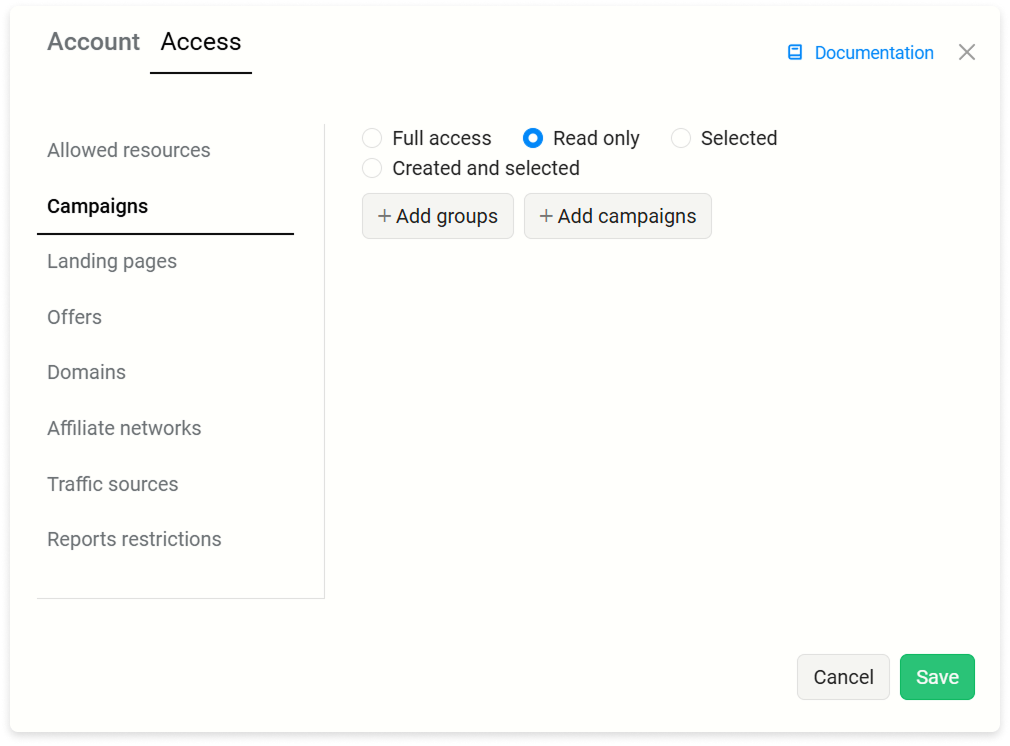The width and height of the screenshot is (1010, 746).
Task: Show Affiliate networks access settings
Action: click(124, 428)
